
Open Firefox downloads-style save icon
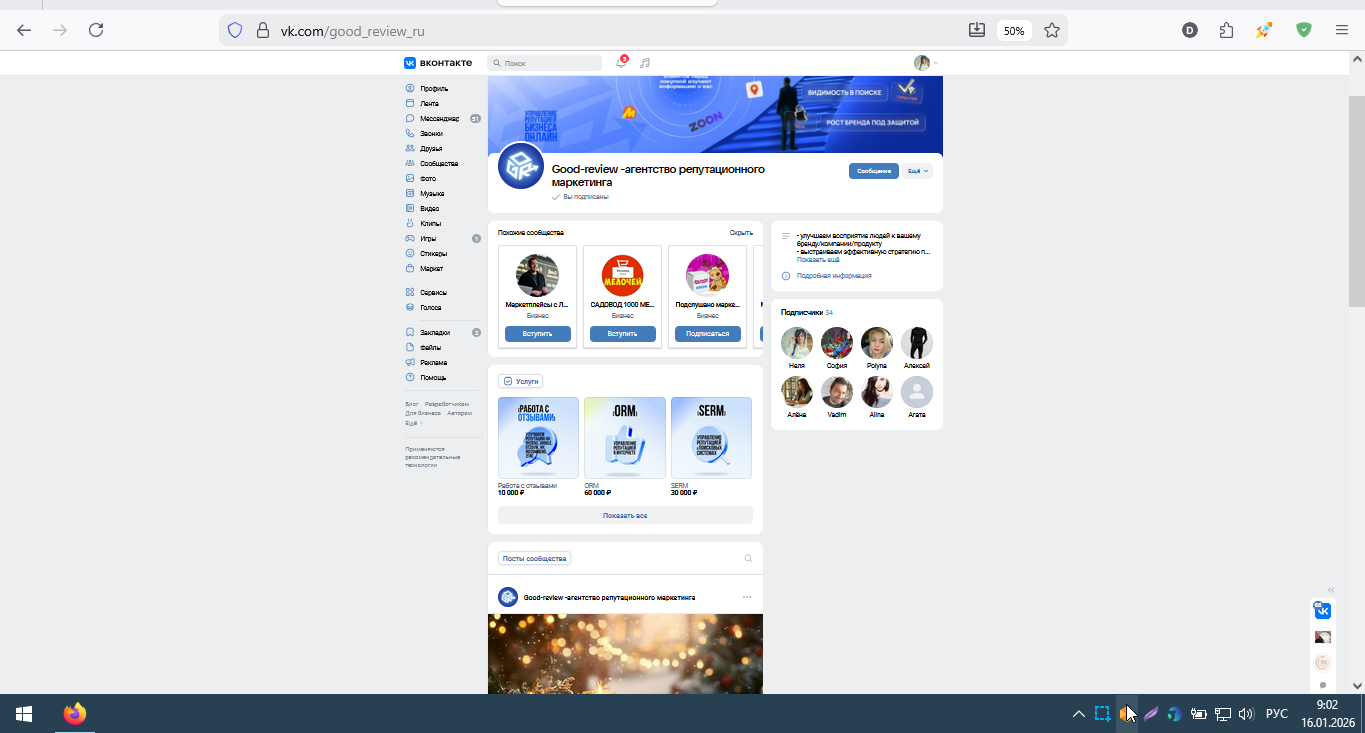(x=977, y=30)
